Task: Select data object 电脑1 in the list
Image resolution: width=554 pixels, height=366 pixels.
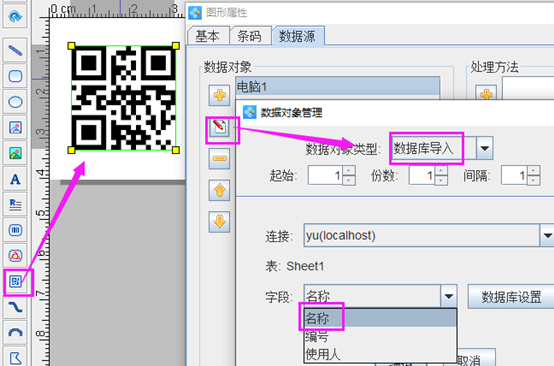Action: [338, 87]
